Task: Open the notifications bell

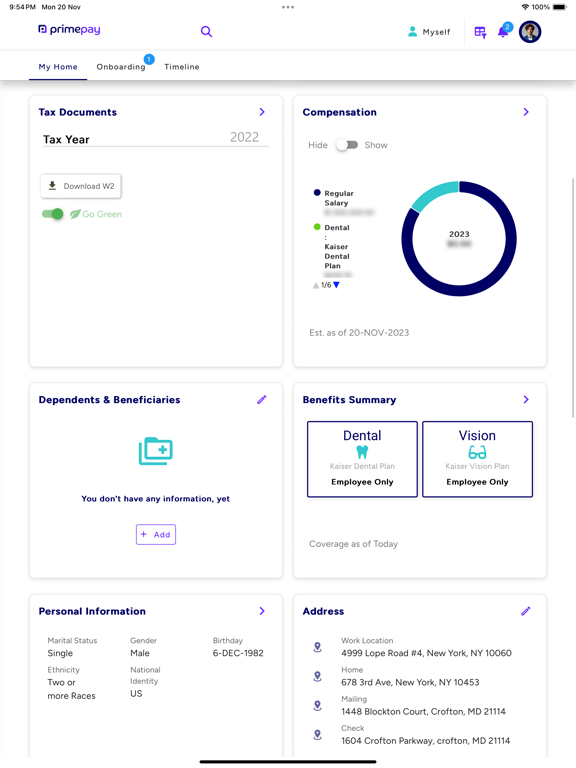Action: (503, 32)
